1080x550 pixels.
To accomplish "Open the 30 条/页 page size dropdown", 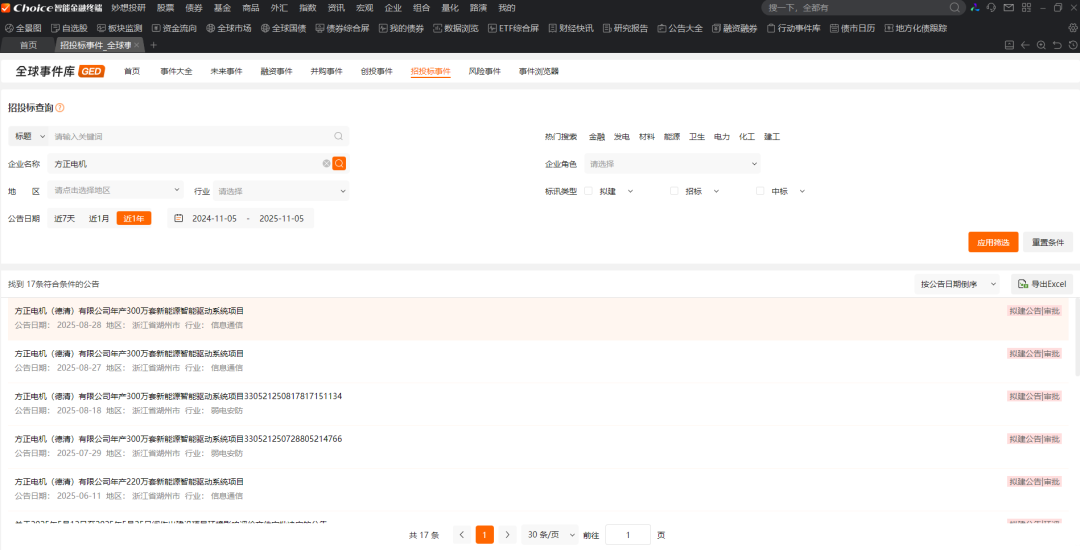I will click(x=552, y=535).
